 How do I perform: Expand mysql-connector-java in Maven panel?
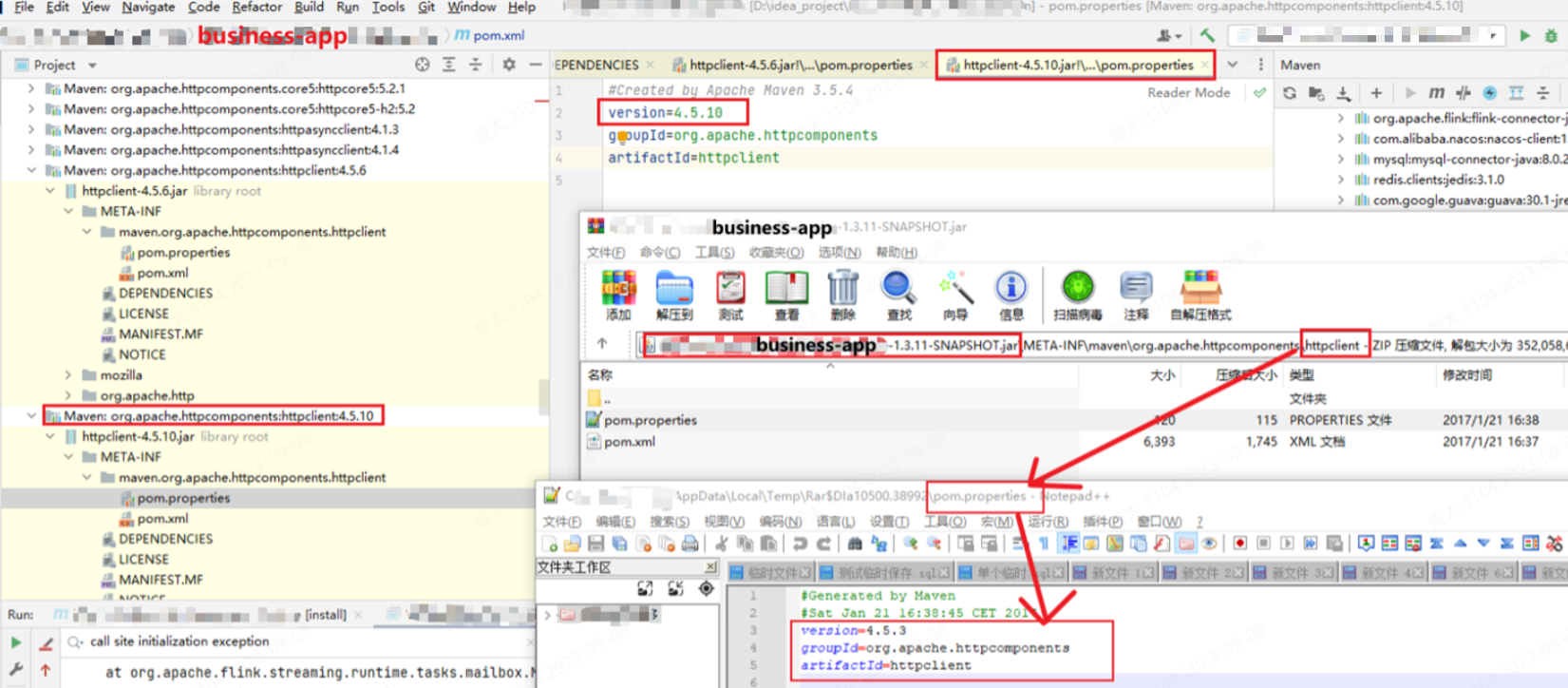click(1341, 159)
